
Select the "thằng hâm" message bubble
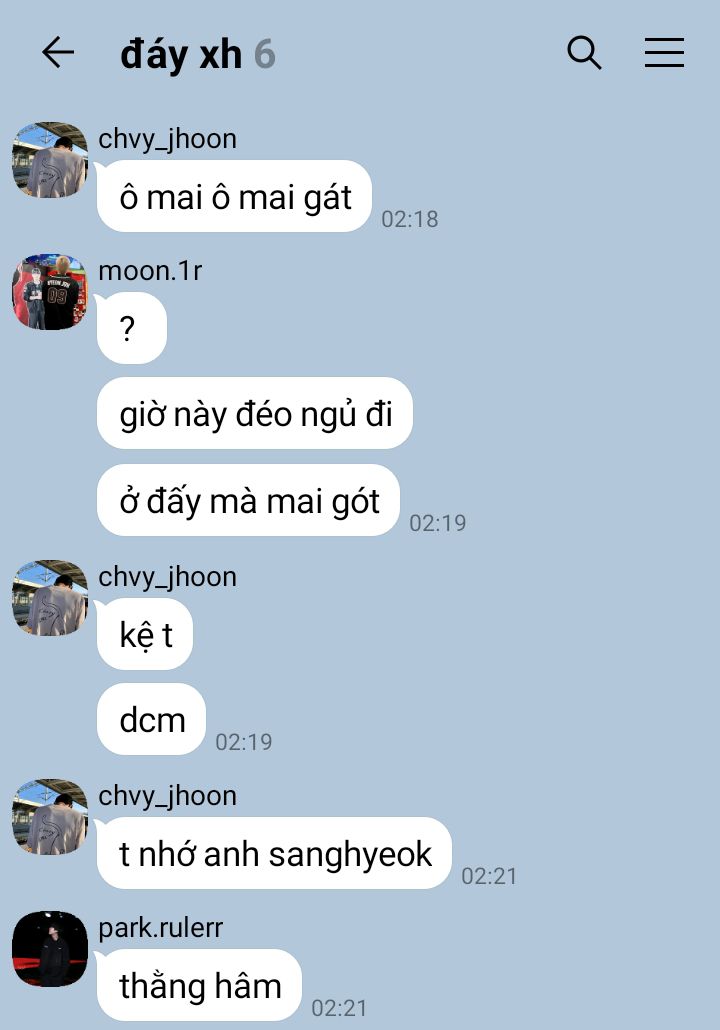point(200,985)
